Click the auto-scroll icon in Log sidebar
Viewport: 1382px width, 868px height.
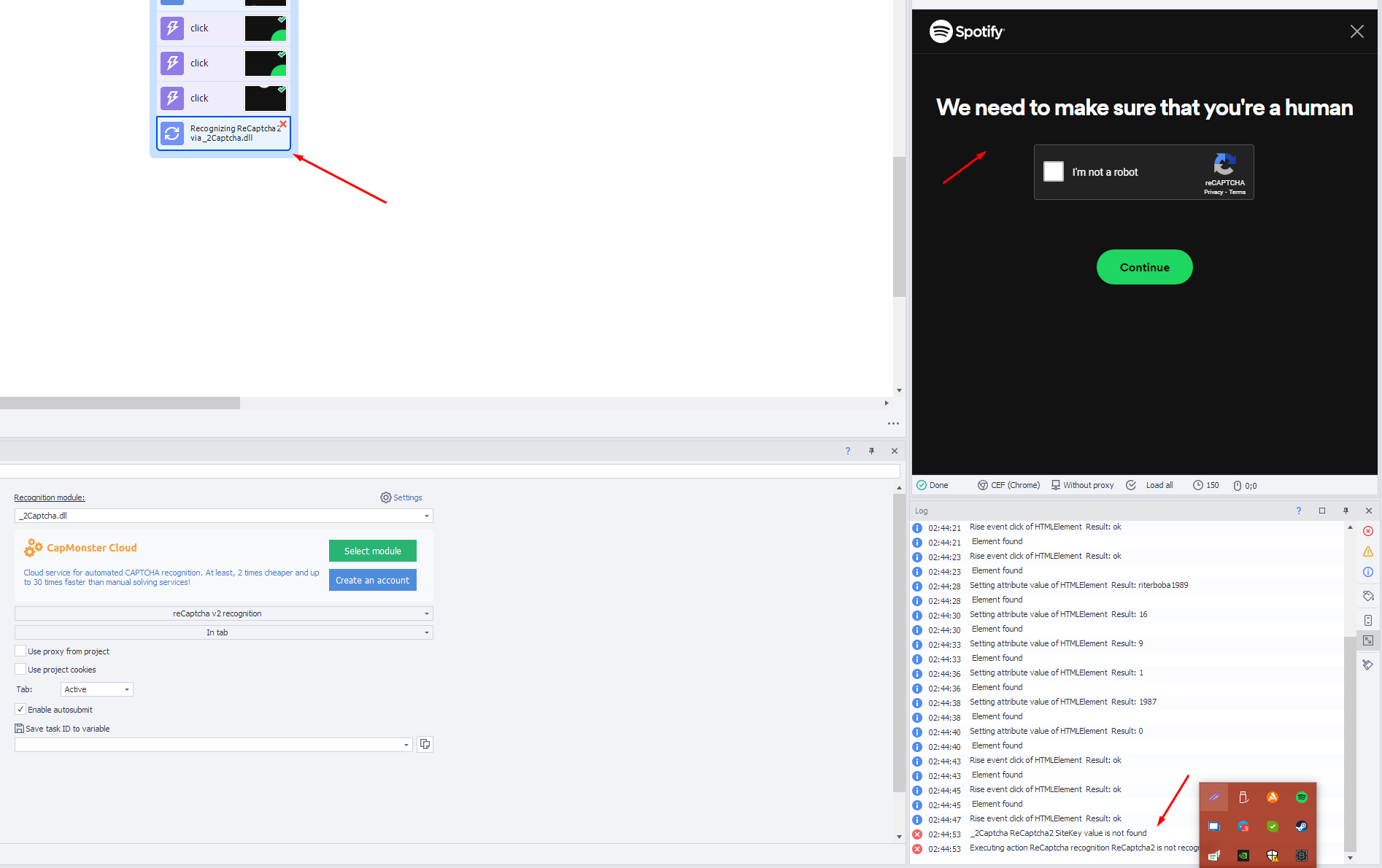[1368, 620]
